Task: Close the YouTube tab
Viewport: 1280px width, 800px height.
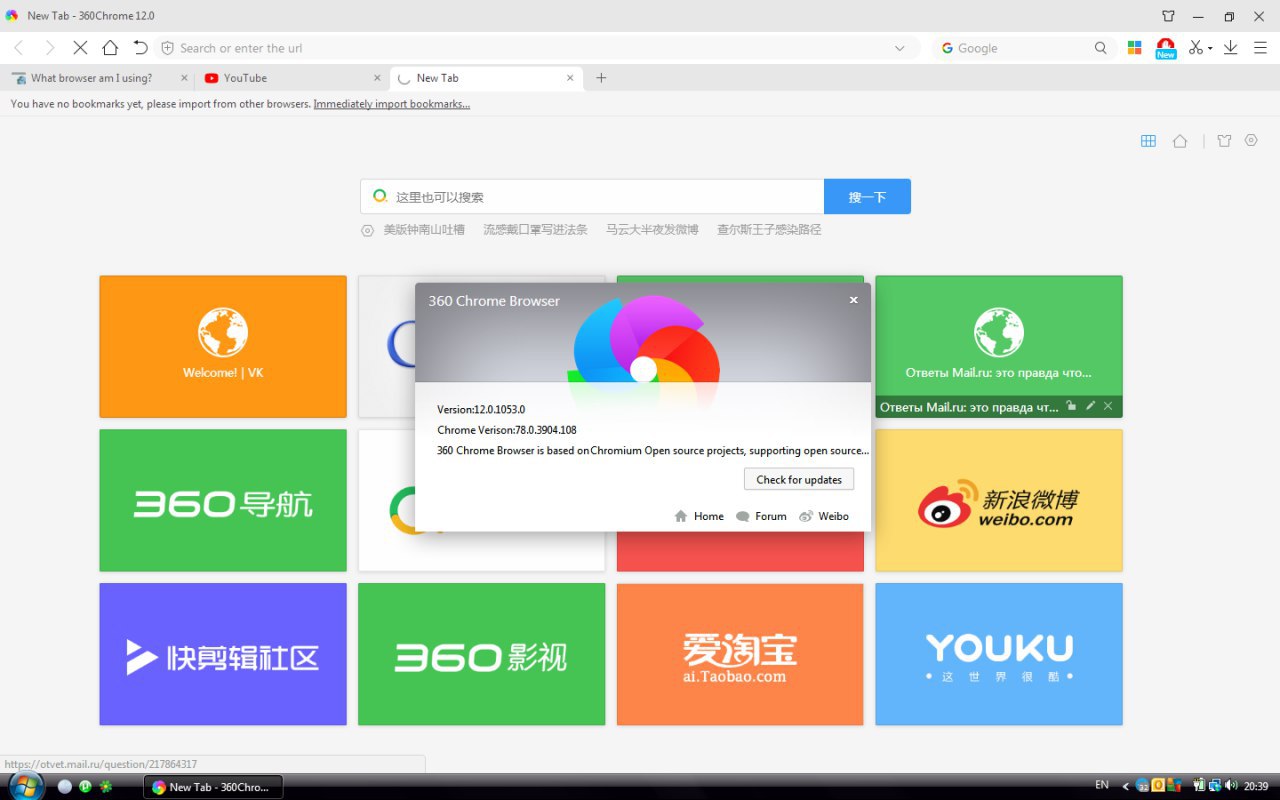Action: 377,78
